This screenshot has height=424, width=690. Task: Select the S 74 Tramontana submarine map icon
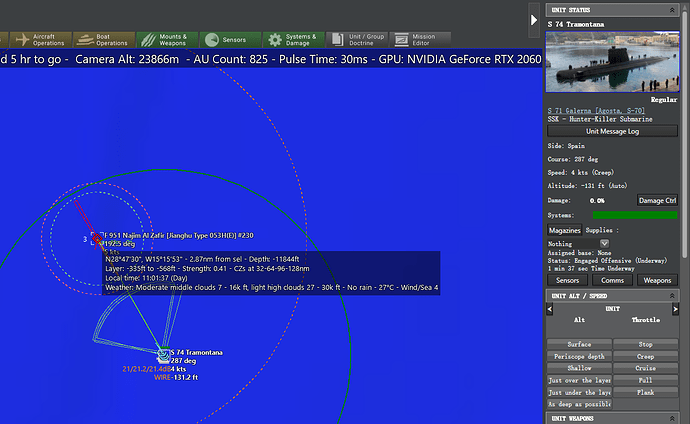coord(163,355)
